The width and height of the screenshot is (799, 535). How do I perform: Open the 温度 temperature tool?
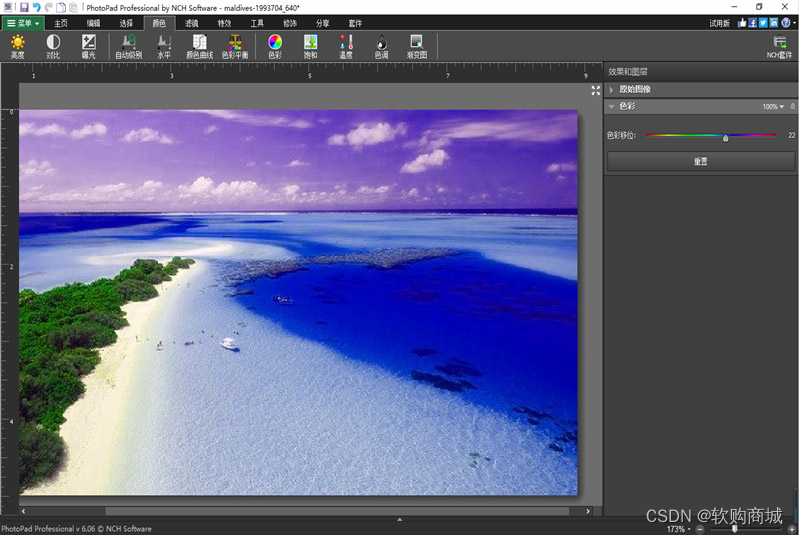pos(346,46)
